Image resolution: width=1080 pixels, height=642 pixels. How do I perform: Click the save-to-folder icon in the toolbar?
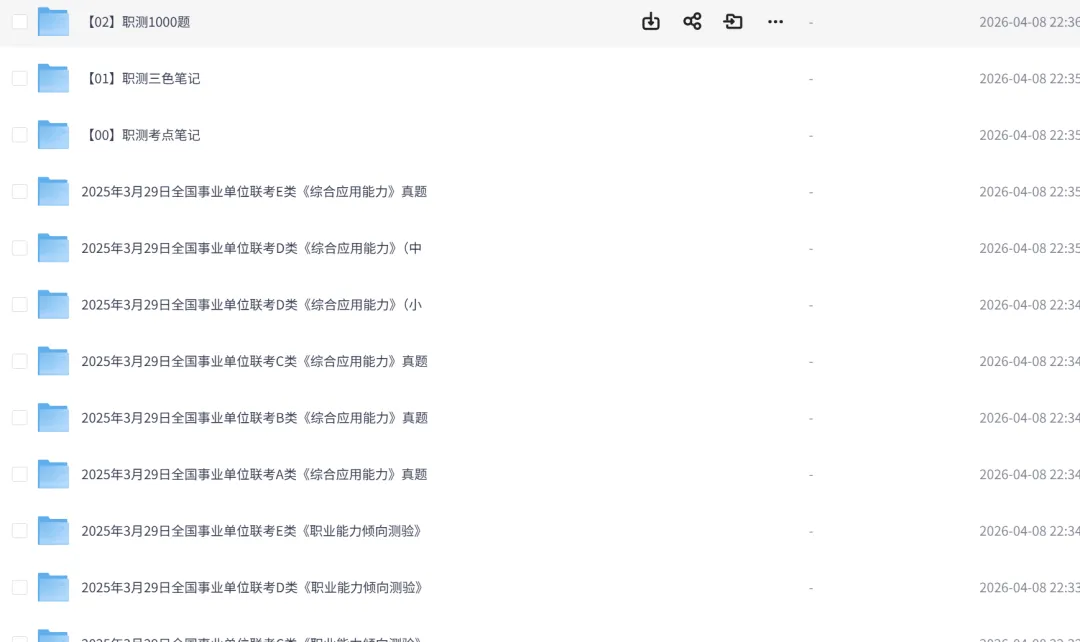coord(733,21)
